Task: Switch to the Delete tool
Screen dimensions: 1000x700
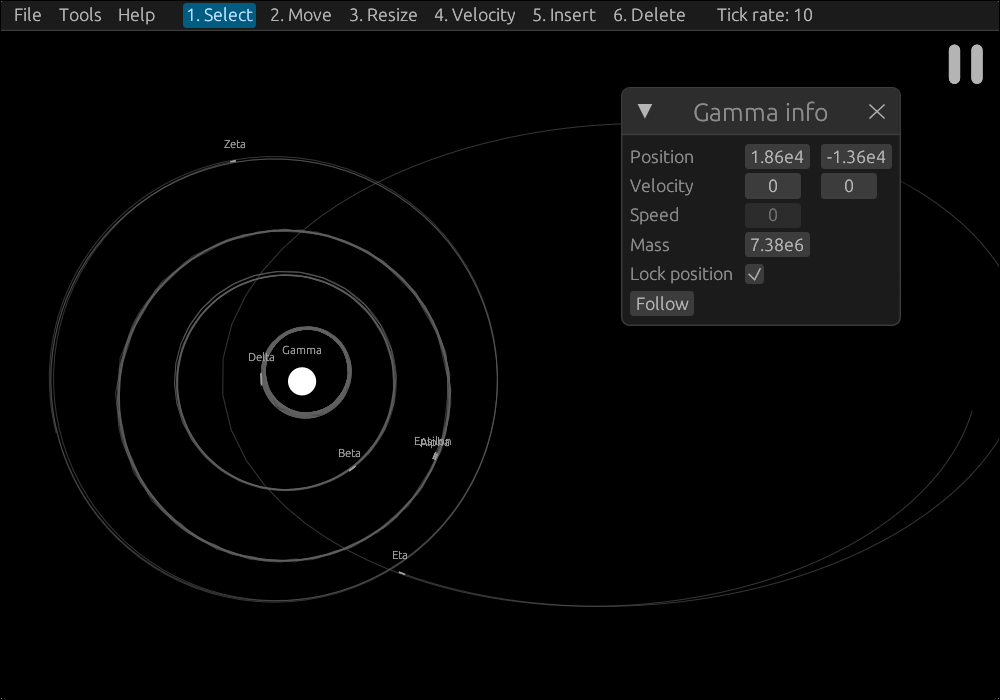Action: pyautogui.click(x=649, y=15)
